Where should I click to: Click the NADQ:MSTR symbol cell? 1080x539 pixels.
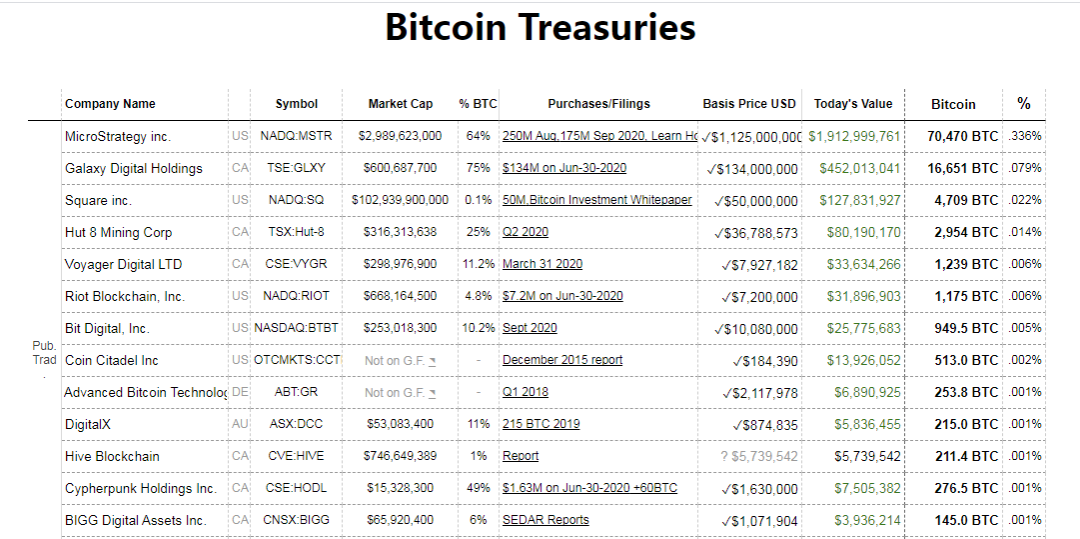[x=296, y=136]
